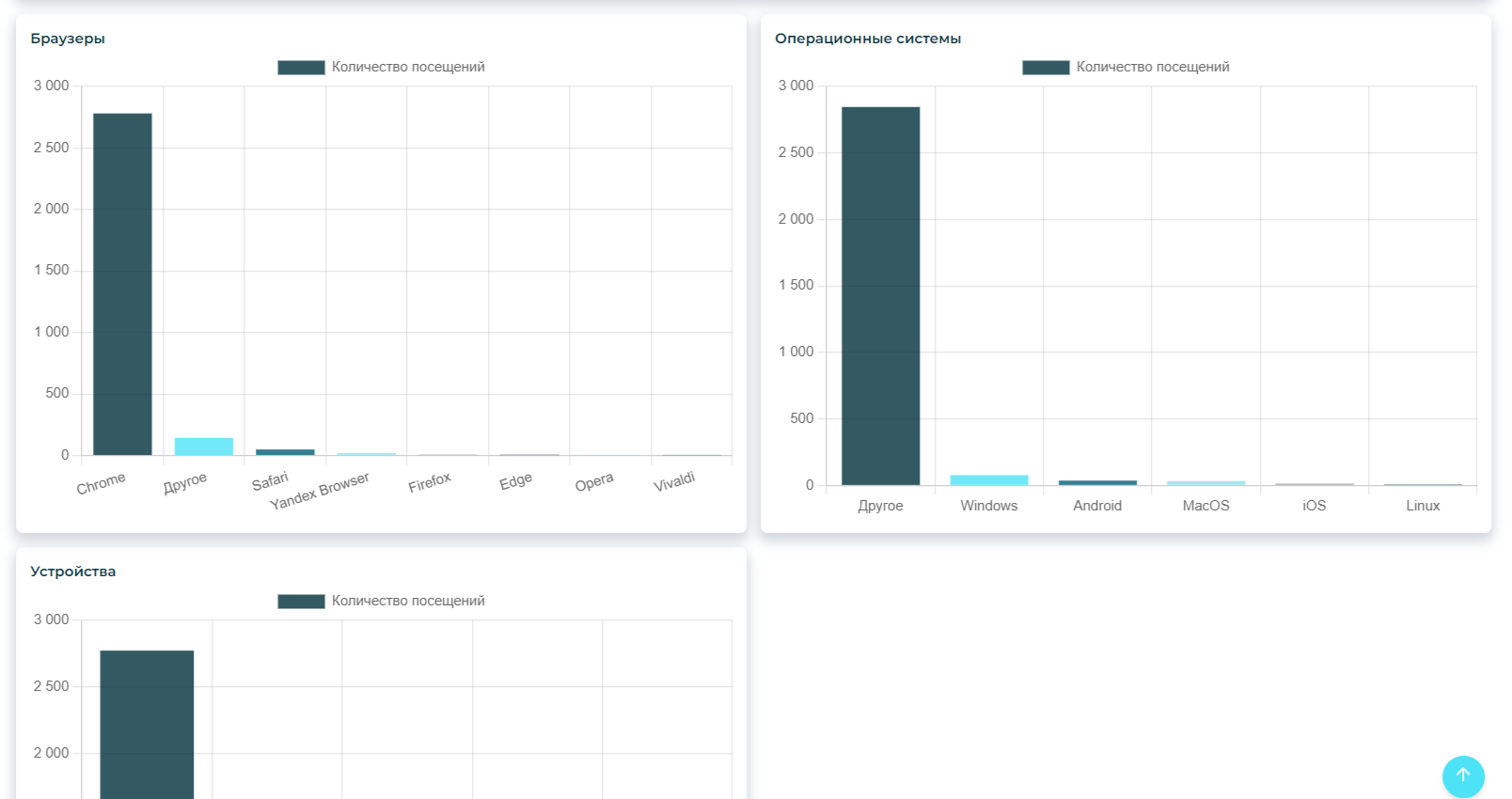
Task: Click the Safari bar in browsers chart
Action: (285, 452)
